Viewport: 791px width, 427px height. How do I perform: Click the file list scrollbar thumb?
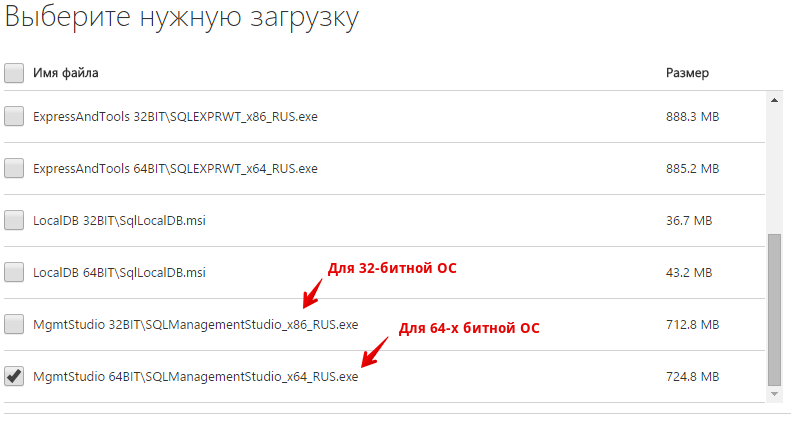(774, 309)
